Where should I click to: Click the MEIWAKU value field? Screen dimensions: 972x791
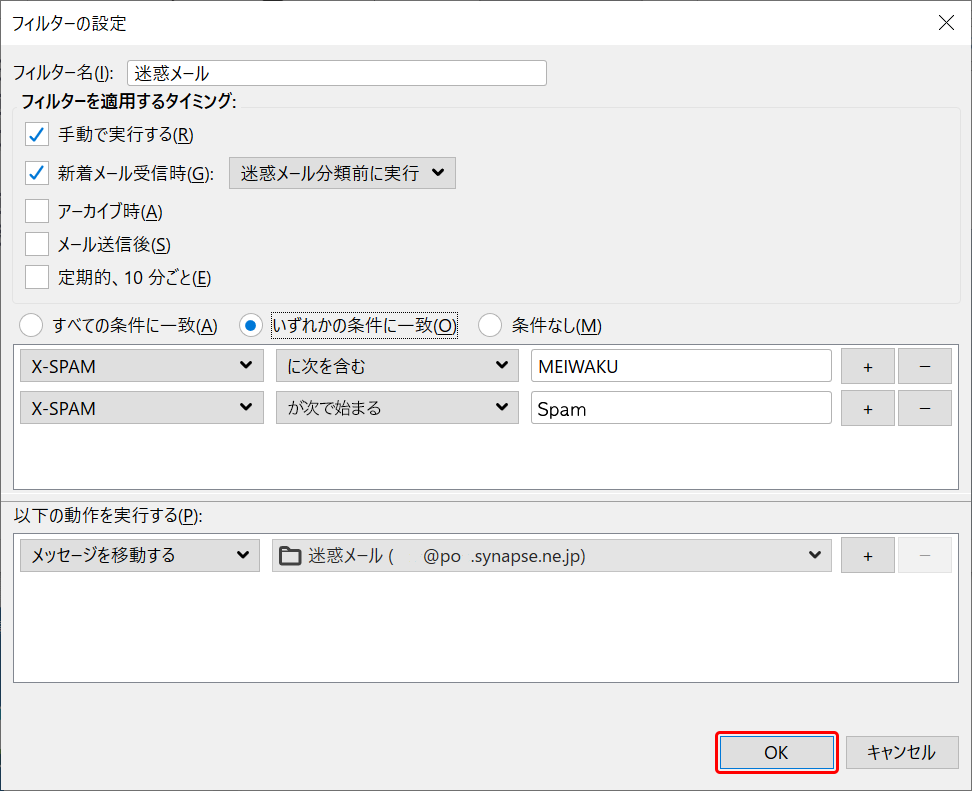pos(681,366)
